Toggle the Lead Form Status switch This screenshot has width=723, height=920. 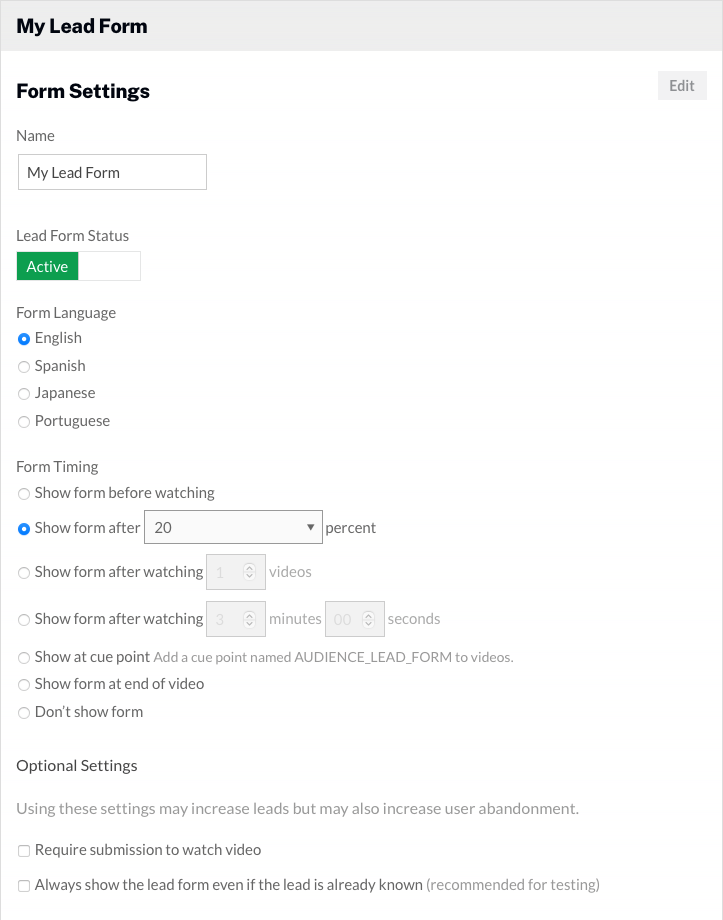[x=78, y=266]
